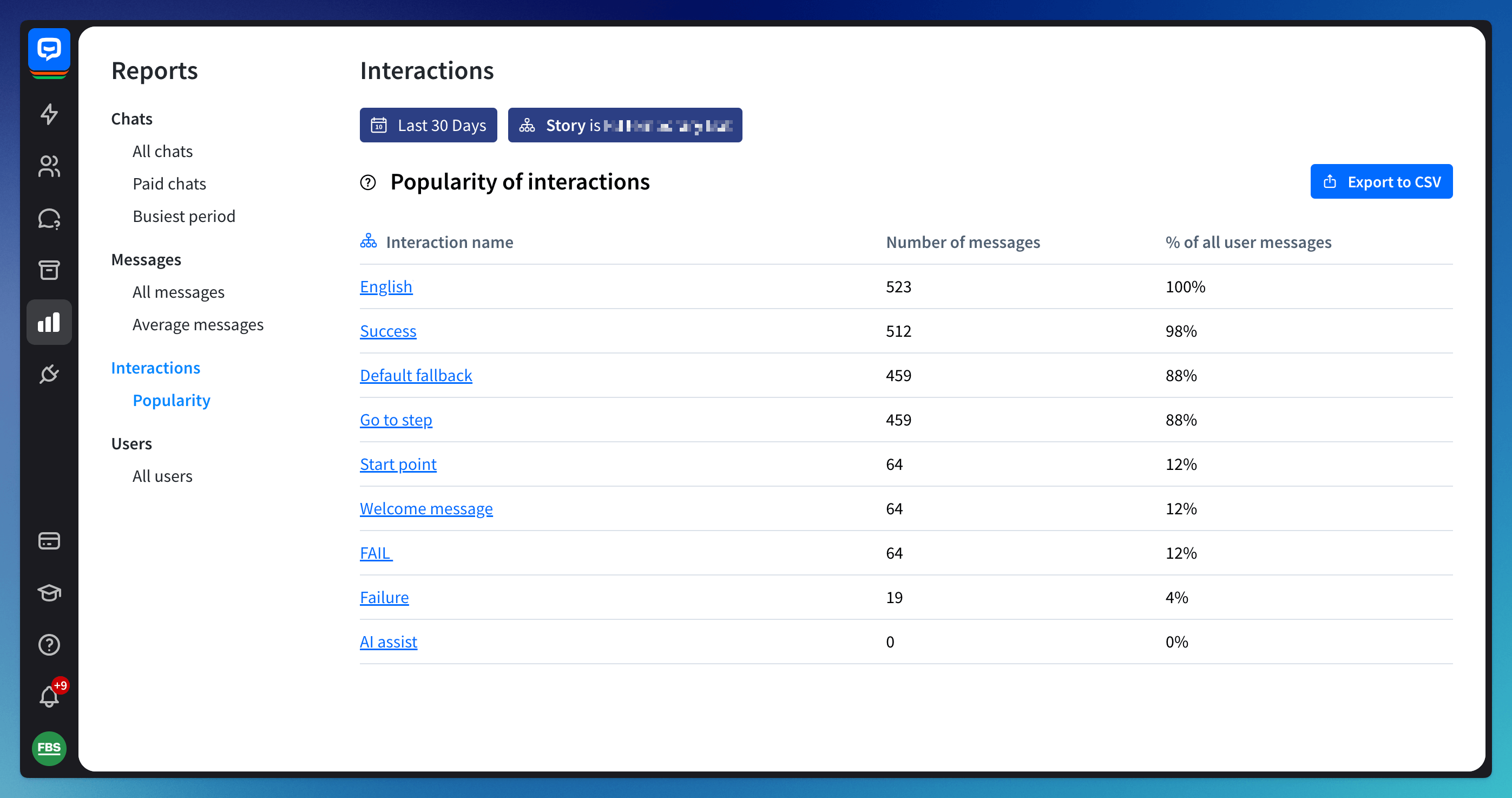Viewport: 1512px width, 798px height.
Task: Open the billing card icon
Action: (x=49, y=541)
